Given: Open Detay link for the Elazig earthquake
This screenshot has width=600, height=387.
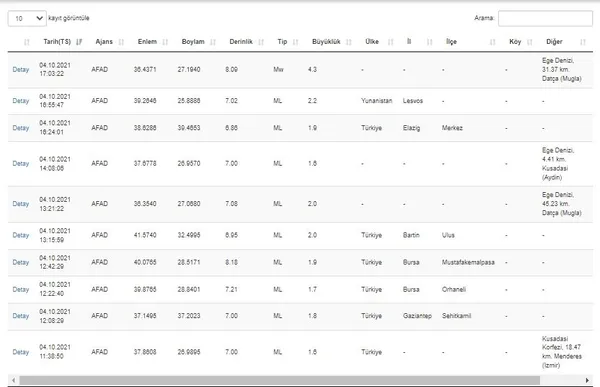Looking at the screenshot, I should point(21,128).
